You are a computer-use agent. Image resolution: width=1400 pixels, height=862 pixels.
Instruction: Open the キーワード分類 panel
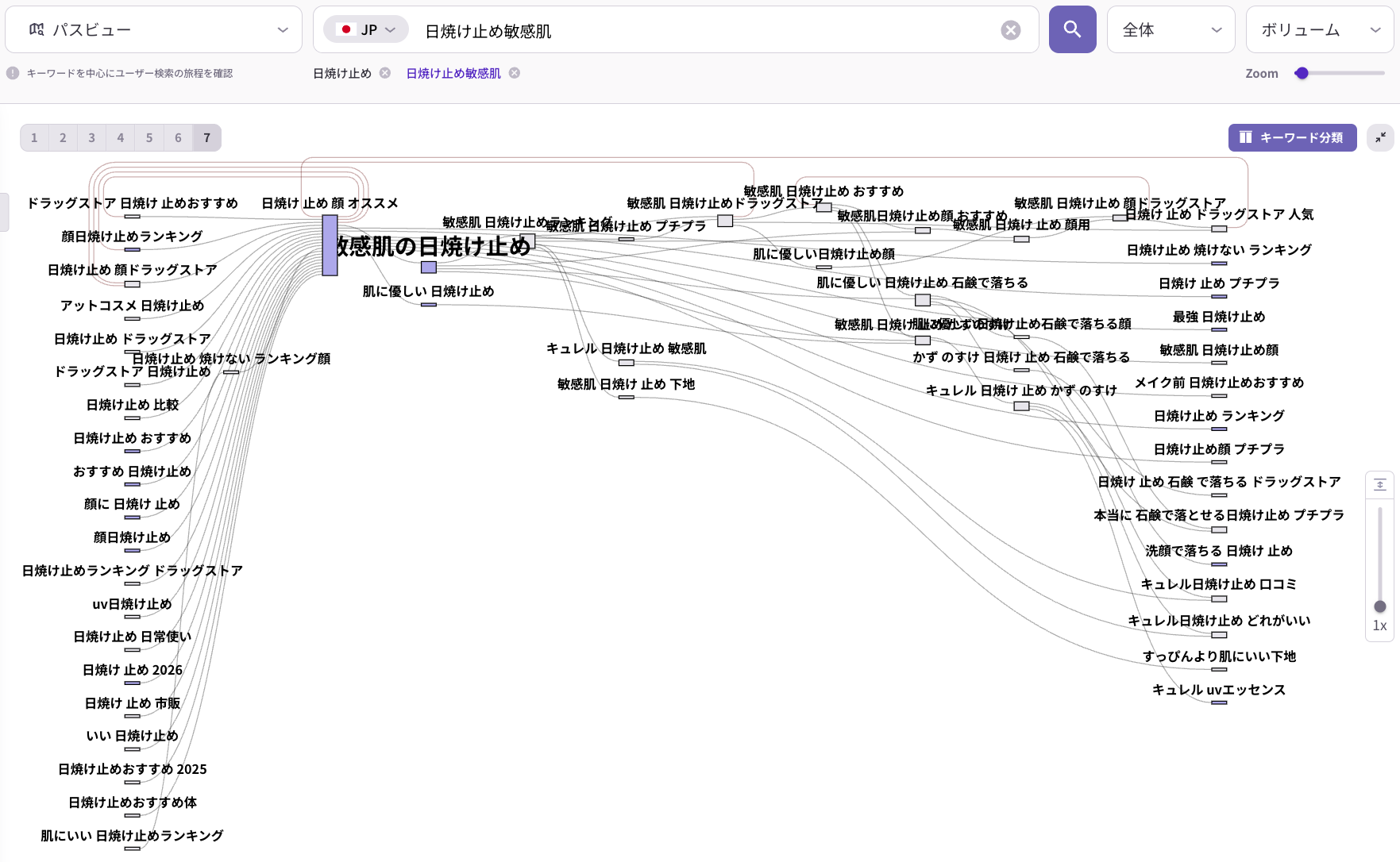[1292, 137]
